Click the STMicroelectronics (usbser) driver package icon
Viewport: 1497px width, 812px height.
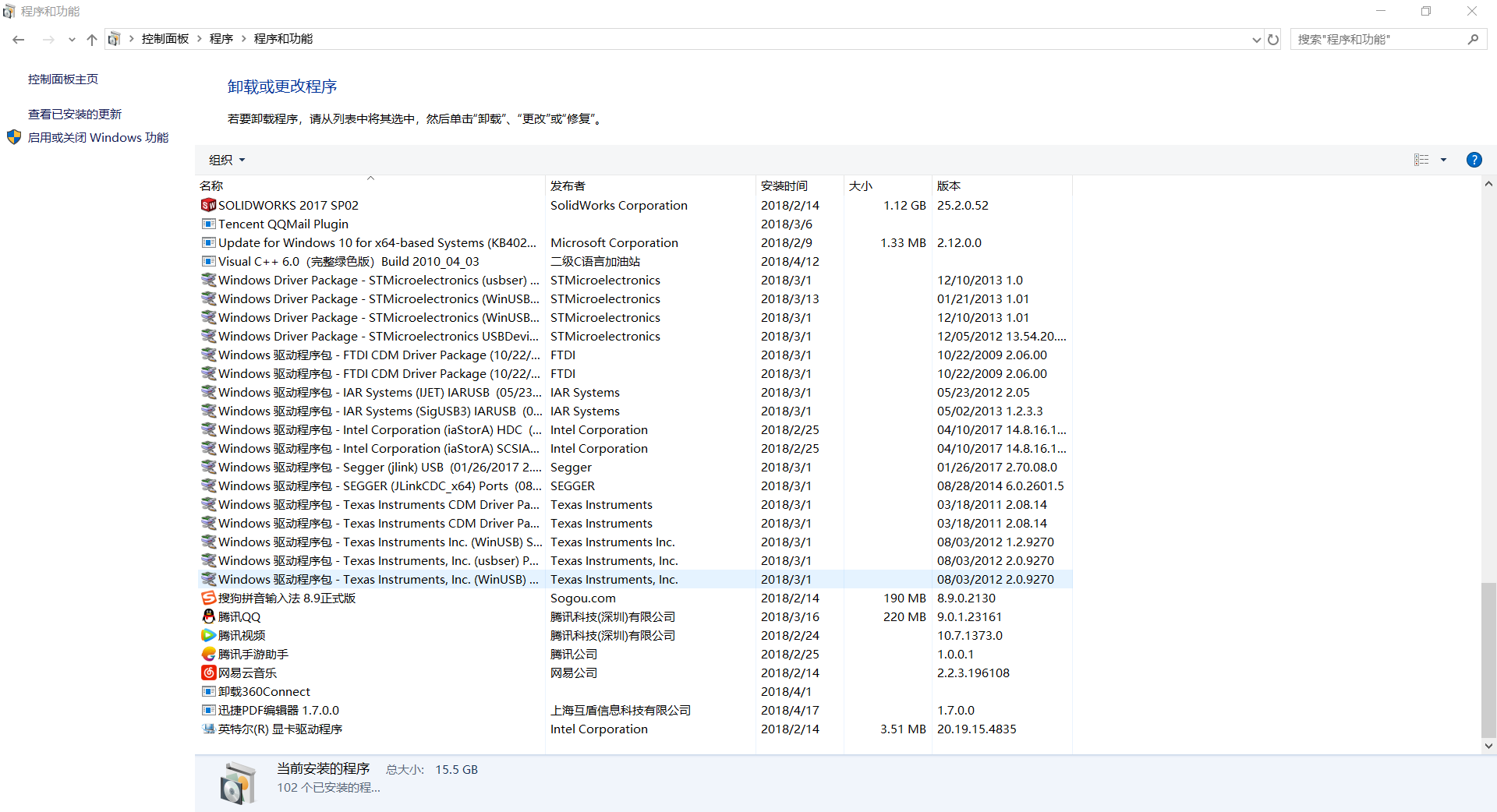click(208, 280)
